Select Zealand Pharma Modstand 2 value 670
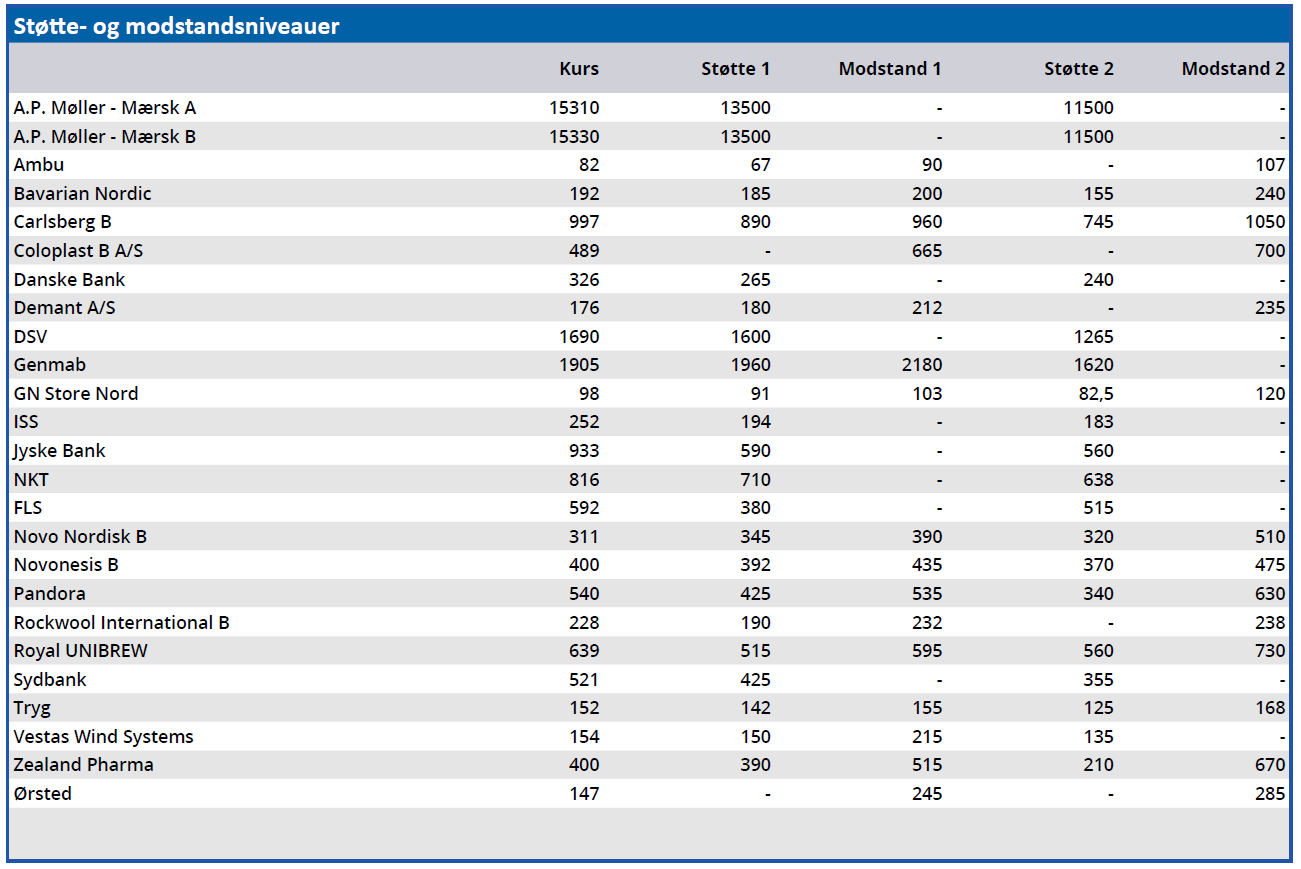 pos(1269,765)
